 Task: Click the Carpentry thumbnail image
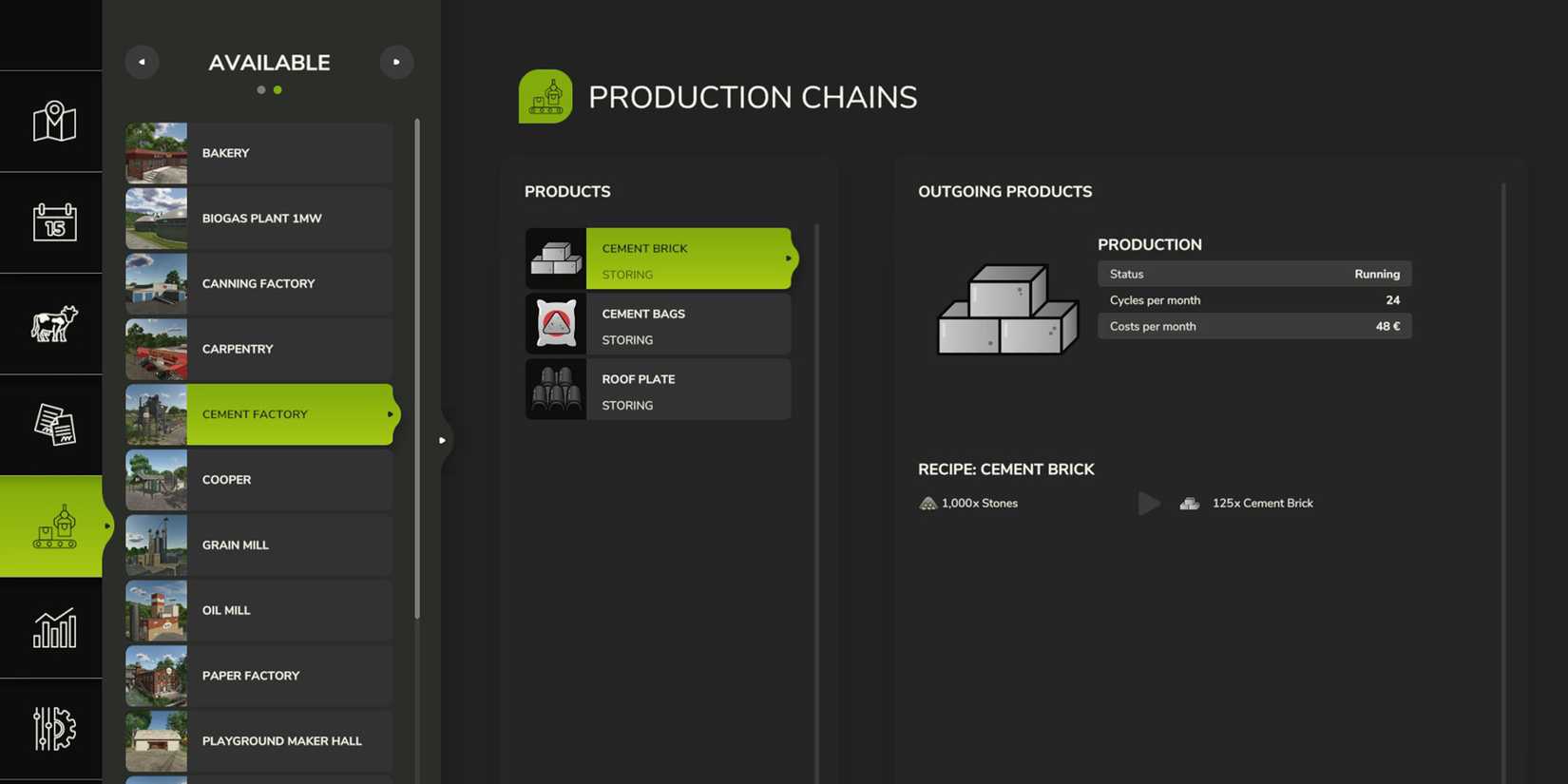point(157,350)
